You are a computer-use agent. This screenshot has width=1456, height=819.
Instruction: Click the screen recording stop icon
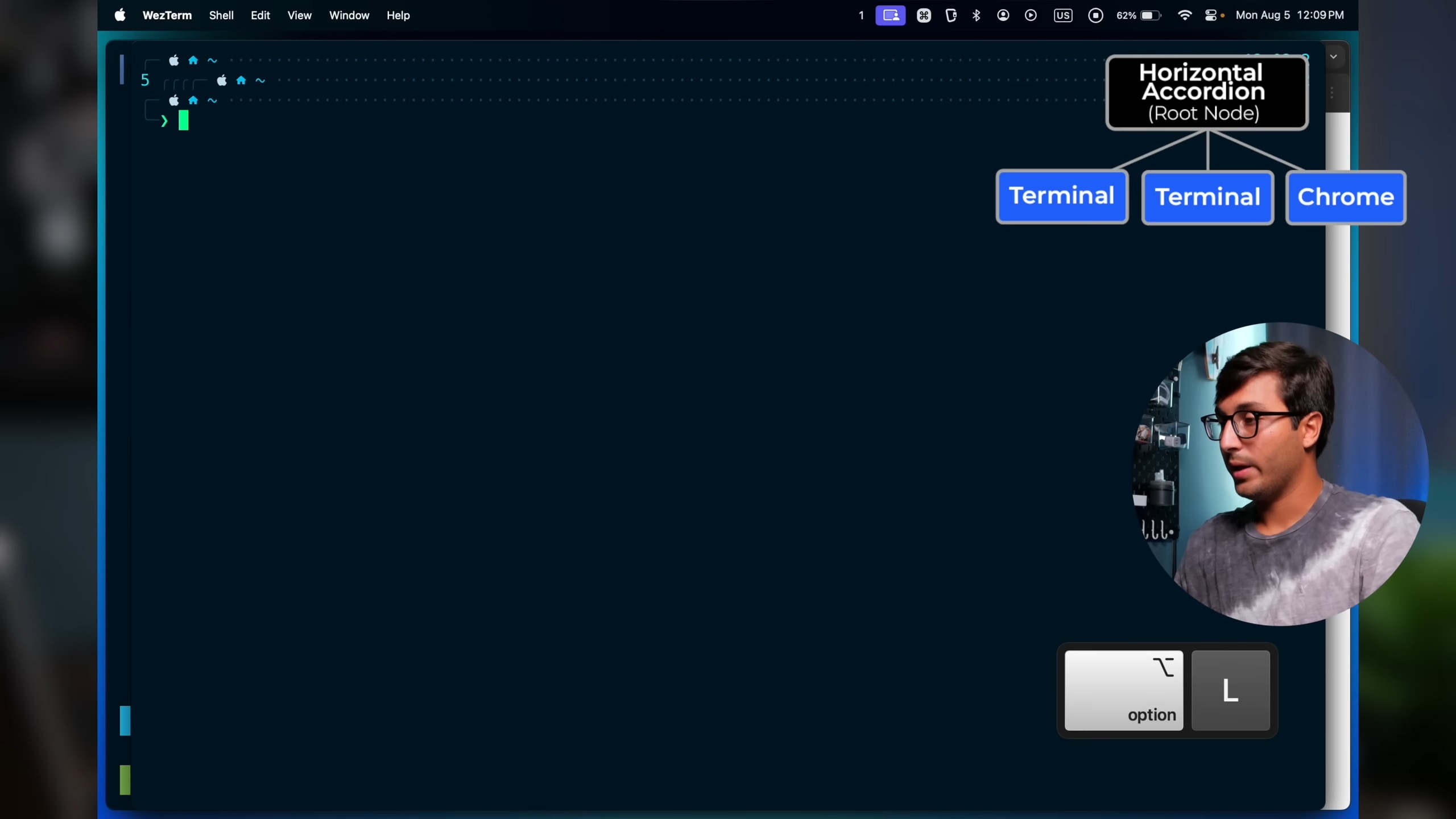(x=1095, y=15)
